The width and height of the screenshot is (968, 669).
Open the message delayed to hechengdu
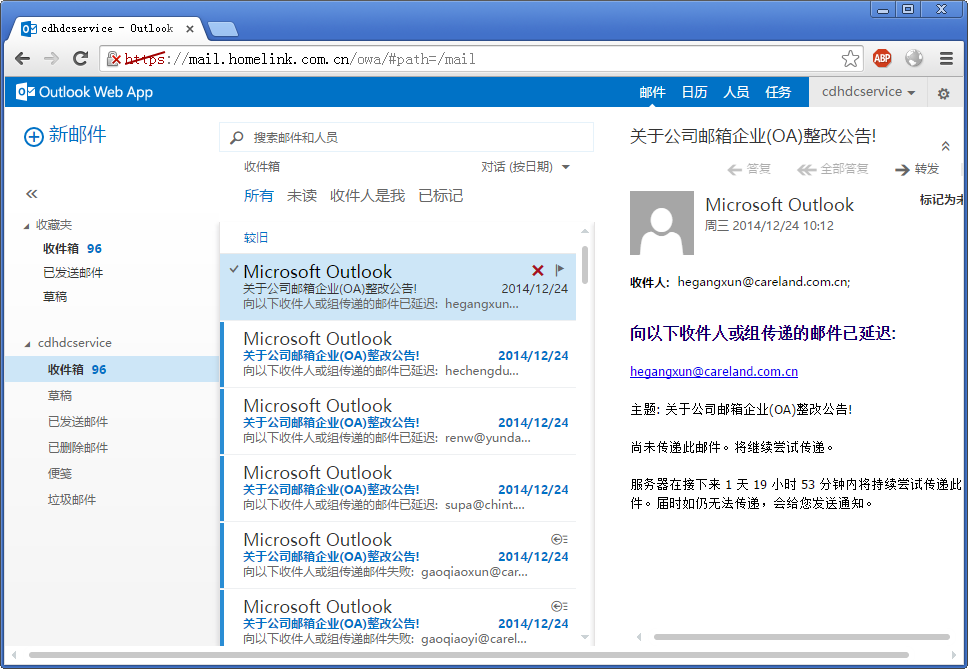398,354
